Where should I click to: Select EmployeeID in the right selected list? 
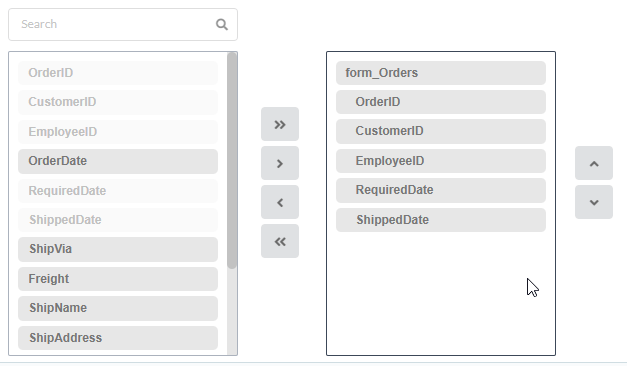(x=441, y=161)
